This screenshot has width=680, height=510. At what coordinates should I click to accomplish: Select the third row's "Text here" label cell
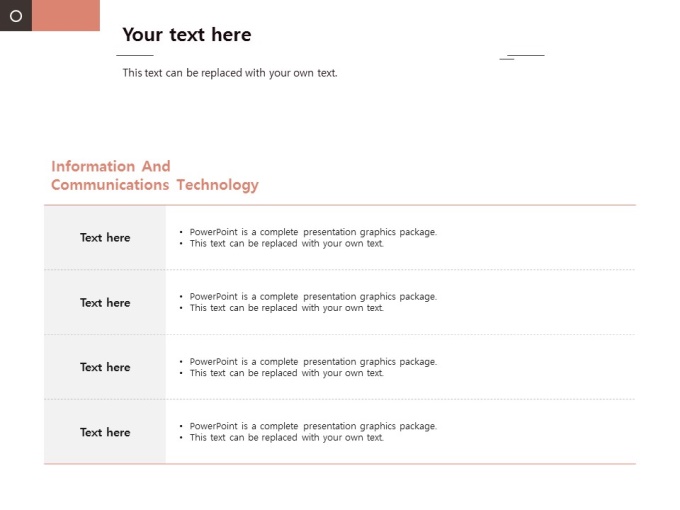point(105,367)
